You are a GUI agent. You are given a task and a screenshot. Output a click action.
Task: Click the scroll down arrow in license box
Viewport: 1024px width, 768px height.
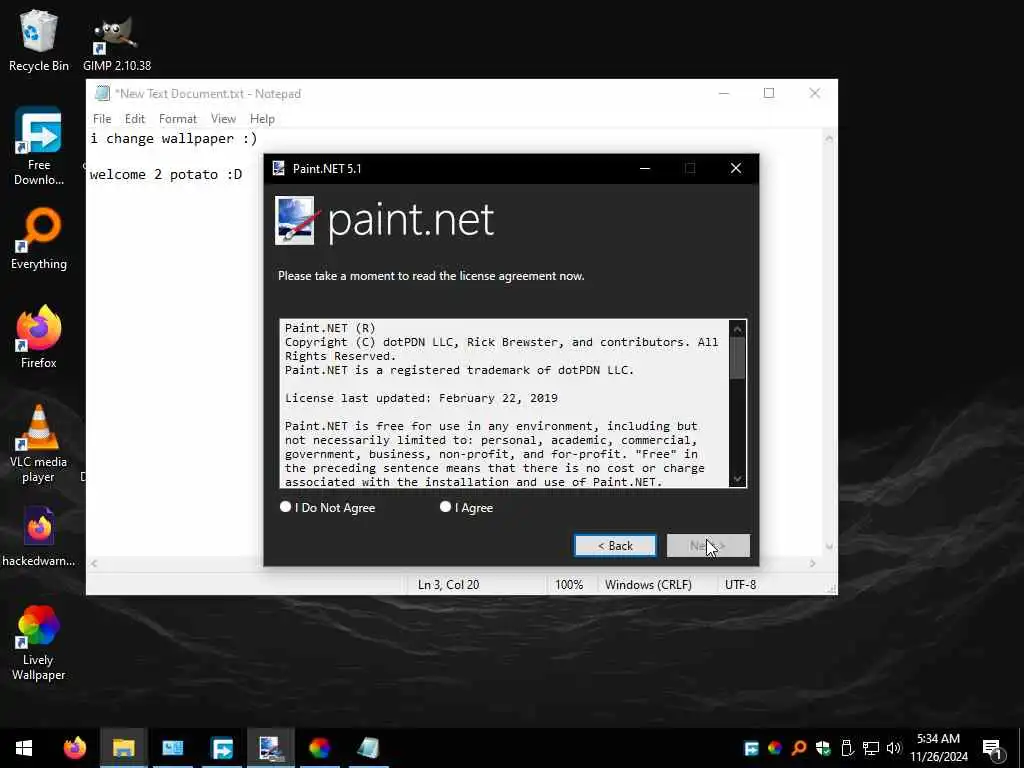(737, 479)
